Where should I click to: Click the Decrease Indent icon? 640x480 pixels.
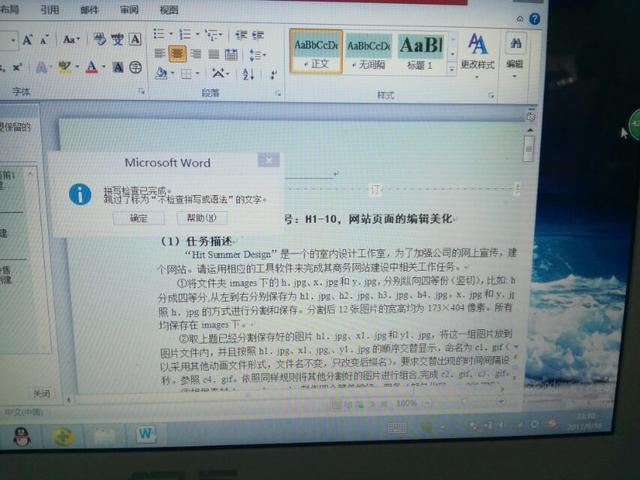click(241, 36)
